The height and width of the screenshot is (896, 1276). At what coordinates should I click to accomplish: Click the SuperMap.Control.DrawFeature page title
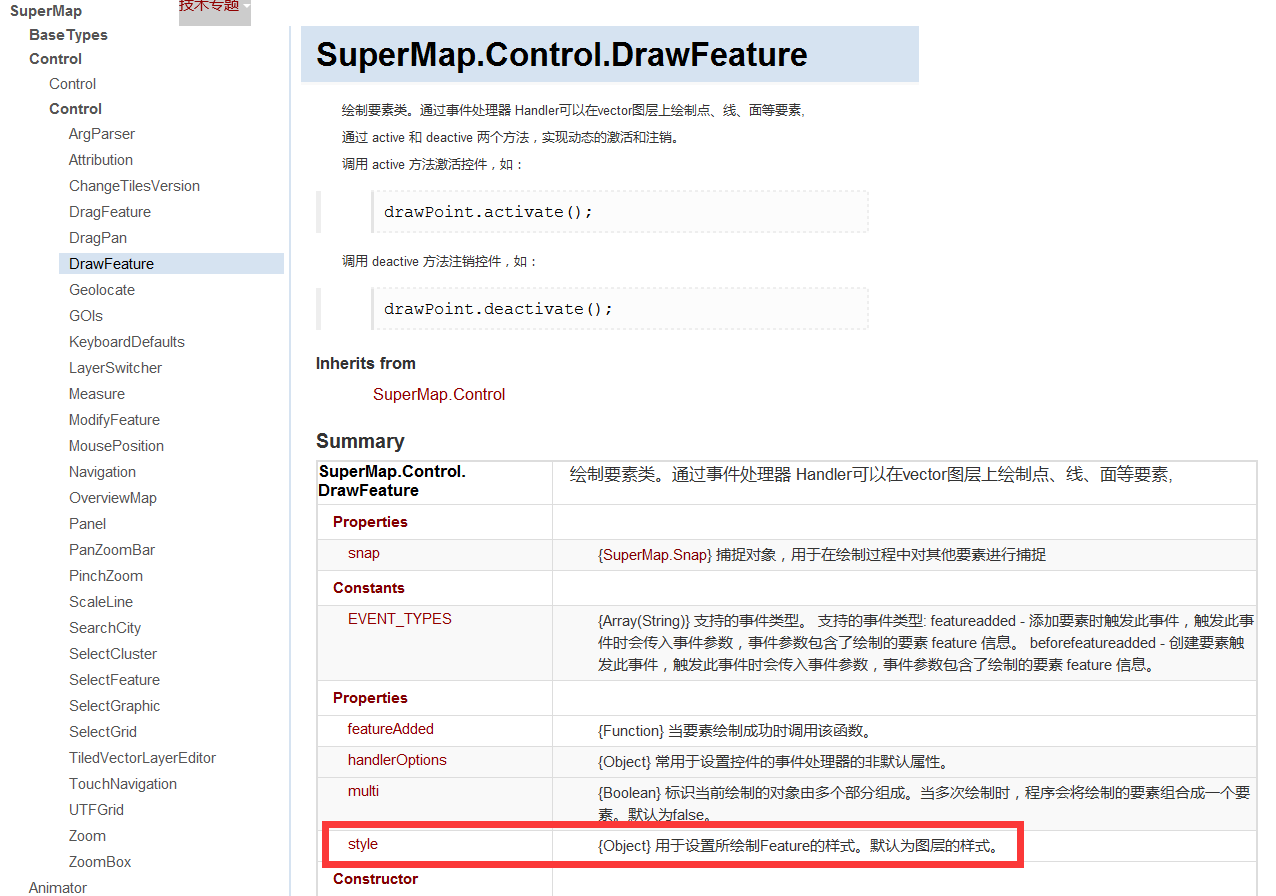(x=561, y=54)
